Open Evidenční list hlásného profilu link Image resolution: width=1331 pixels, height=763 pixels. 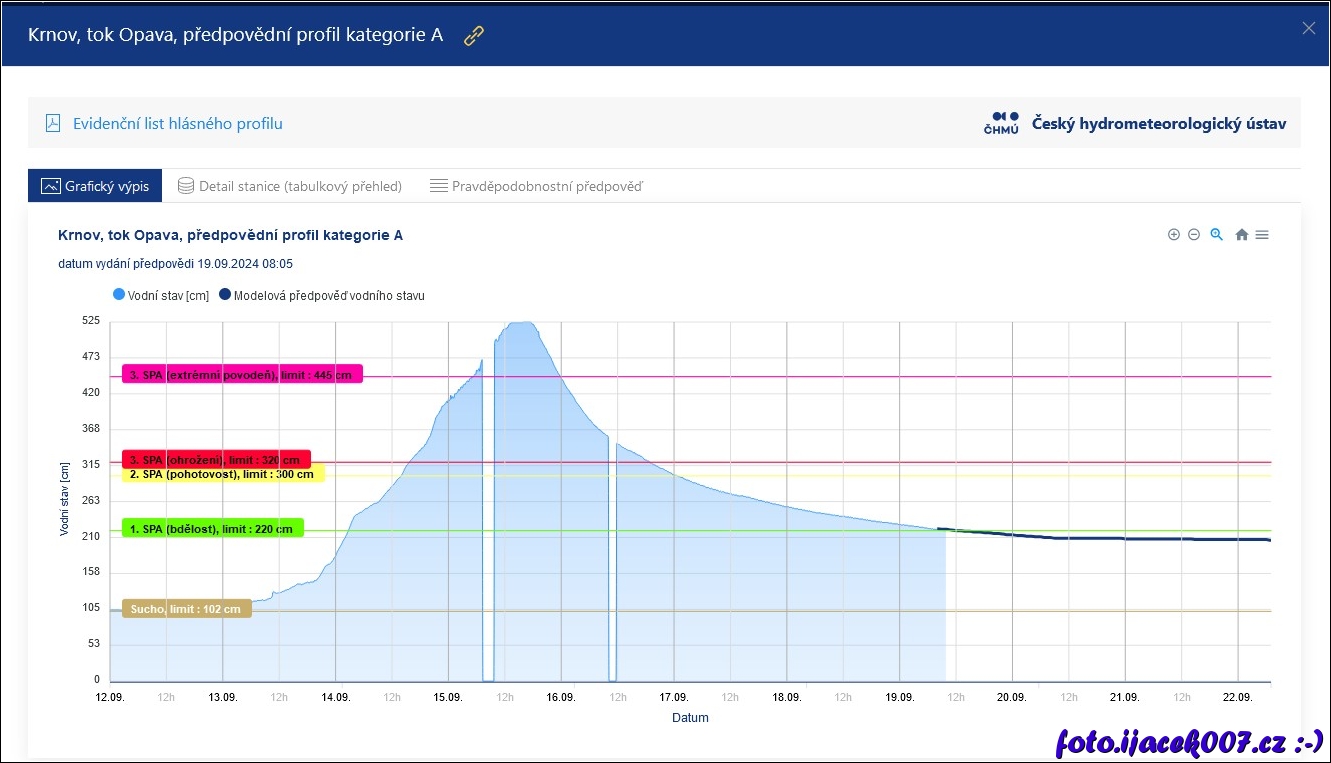pyautogui.click(x=177, y=124)
